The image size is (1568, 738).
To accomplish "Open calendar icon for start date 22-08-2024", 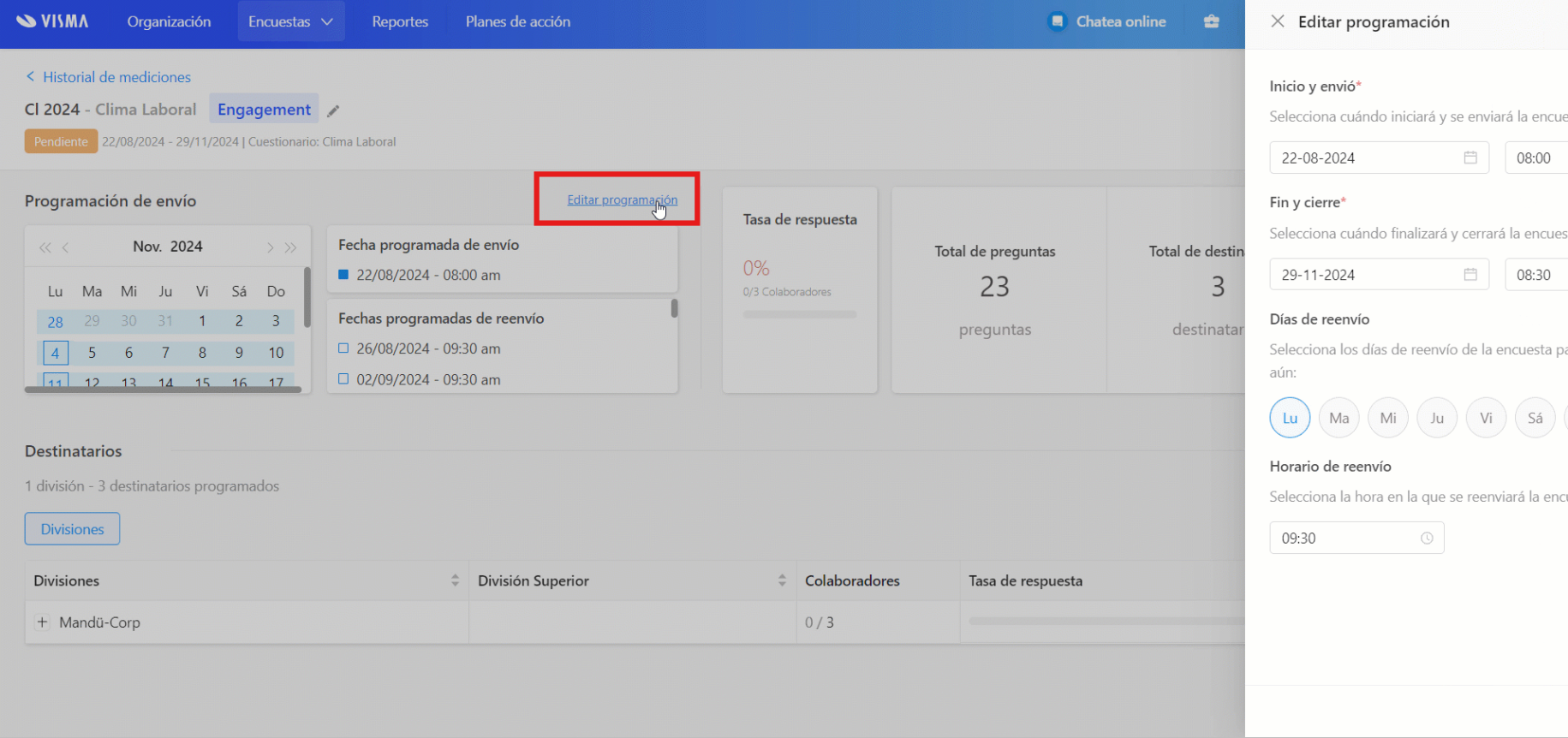I will click(1470, 158).
